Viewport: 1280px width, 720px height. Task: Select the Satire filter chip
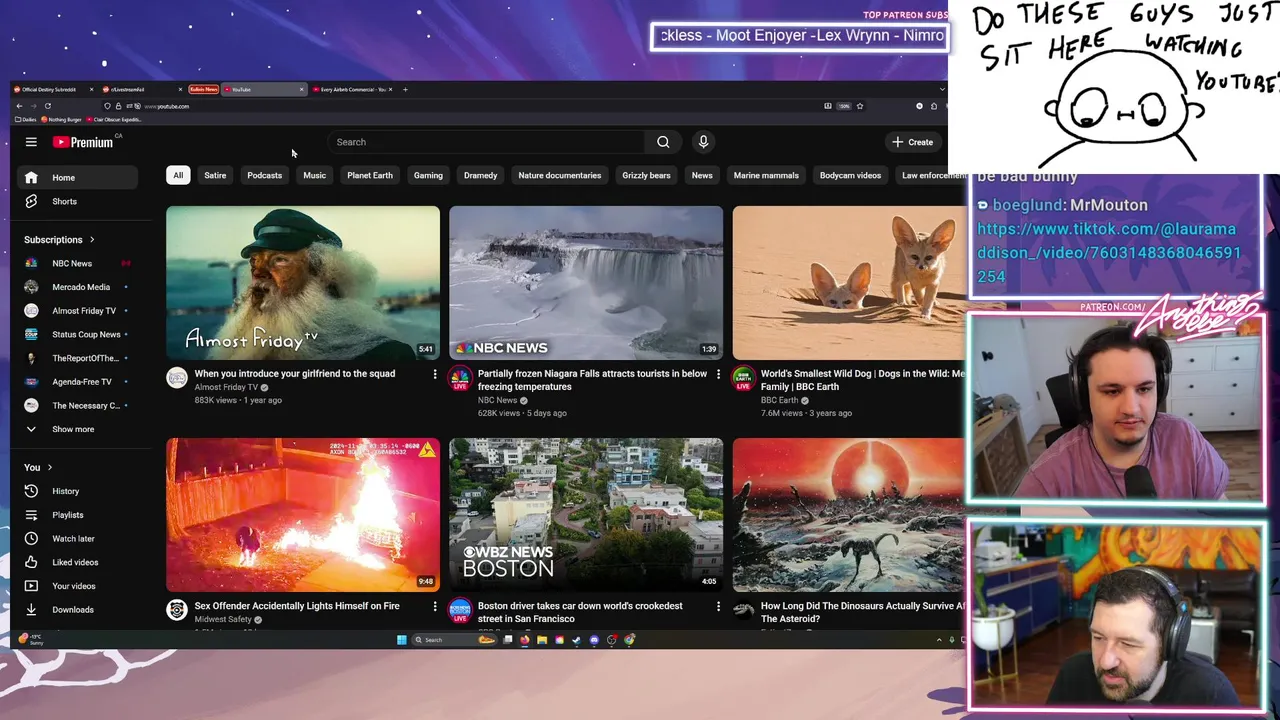[215, 175]
